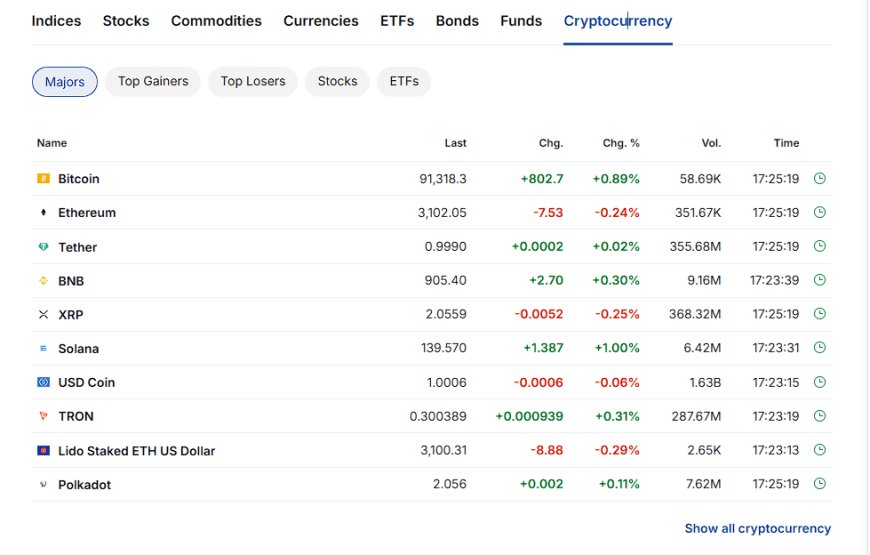Screen dimensions: 870x555
Task: Open the XRP name link
Action: (x=71, y=315)
